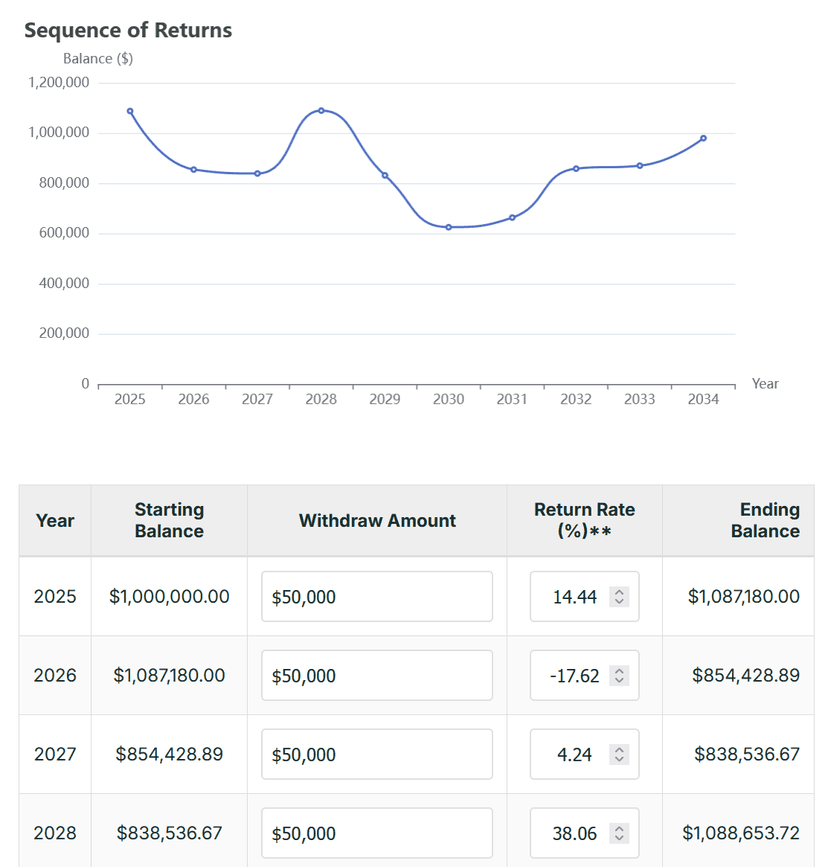Click the Withdraw Amount column header

(377, 520)
